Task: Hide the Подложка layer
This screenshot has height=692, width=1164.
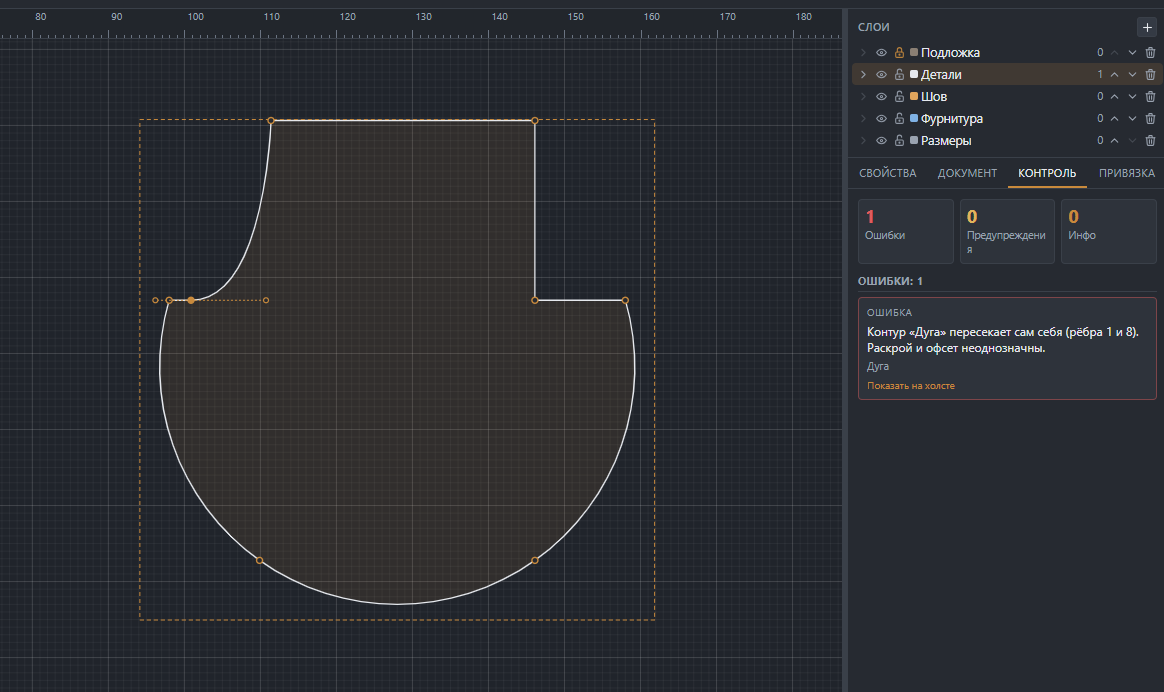Action: pyautogui.click(x=881, y=53)
